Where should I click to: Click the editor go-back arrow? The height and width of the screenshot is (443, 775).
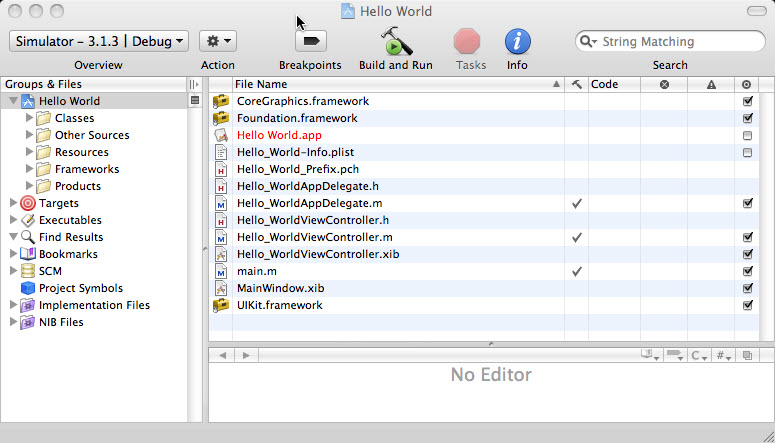click(222, 355)
